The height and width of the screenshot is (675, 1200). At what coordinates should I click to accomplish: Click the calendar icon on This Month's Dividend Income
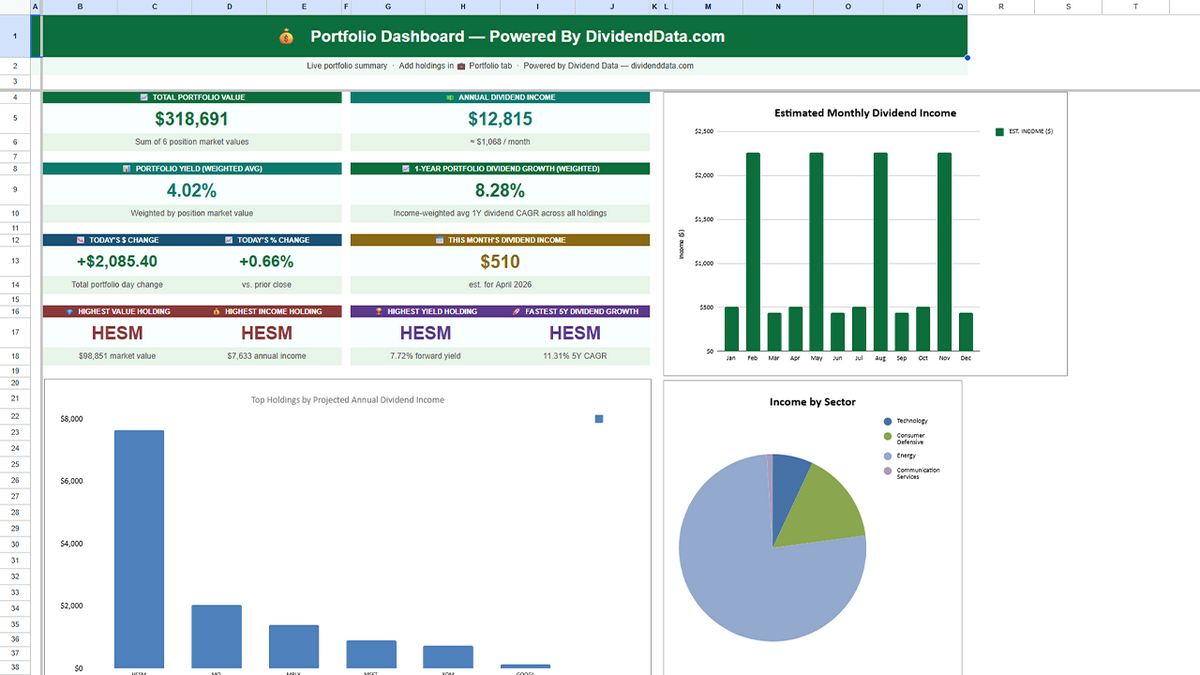tap(437, 239)
